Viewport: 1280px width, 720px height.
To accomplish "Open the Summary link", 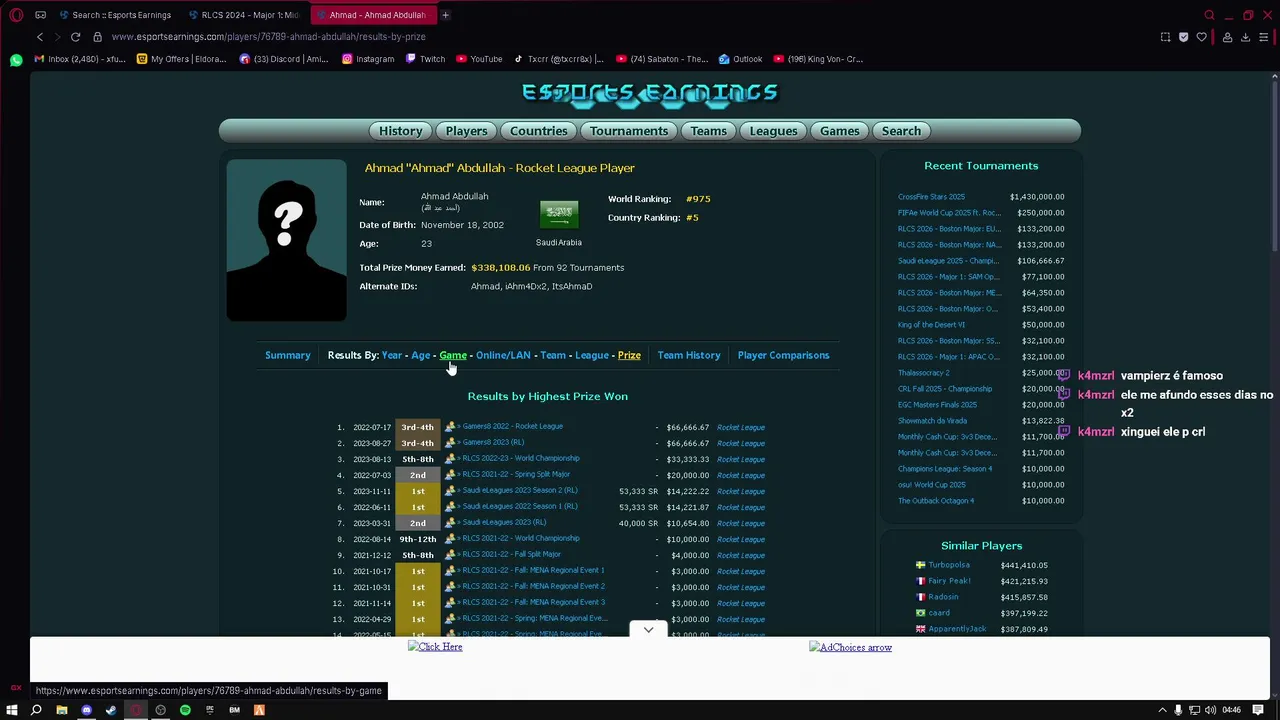I will 288,355.
